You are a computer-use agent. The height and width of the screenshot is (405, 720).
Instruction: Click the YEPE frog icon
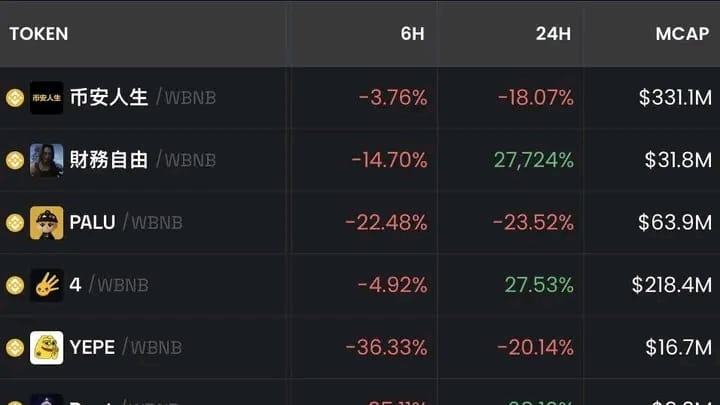(46, 347)
